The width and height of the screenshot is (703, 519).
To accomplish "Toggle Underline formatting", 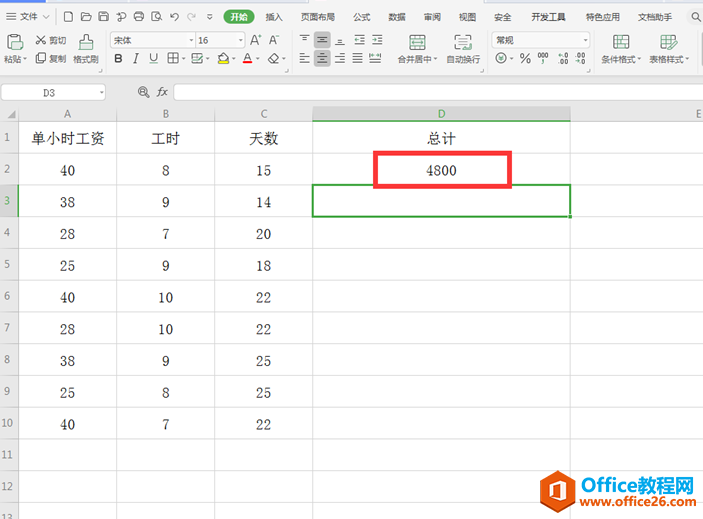I will 153,58.
